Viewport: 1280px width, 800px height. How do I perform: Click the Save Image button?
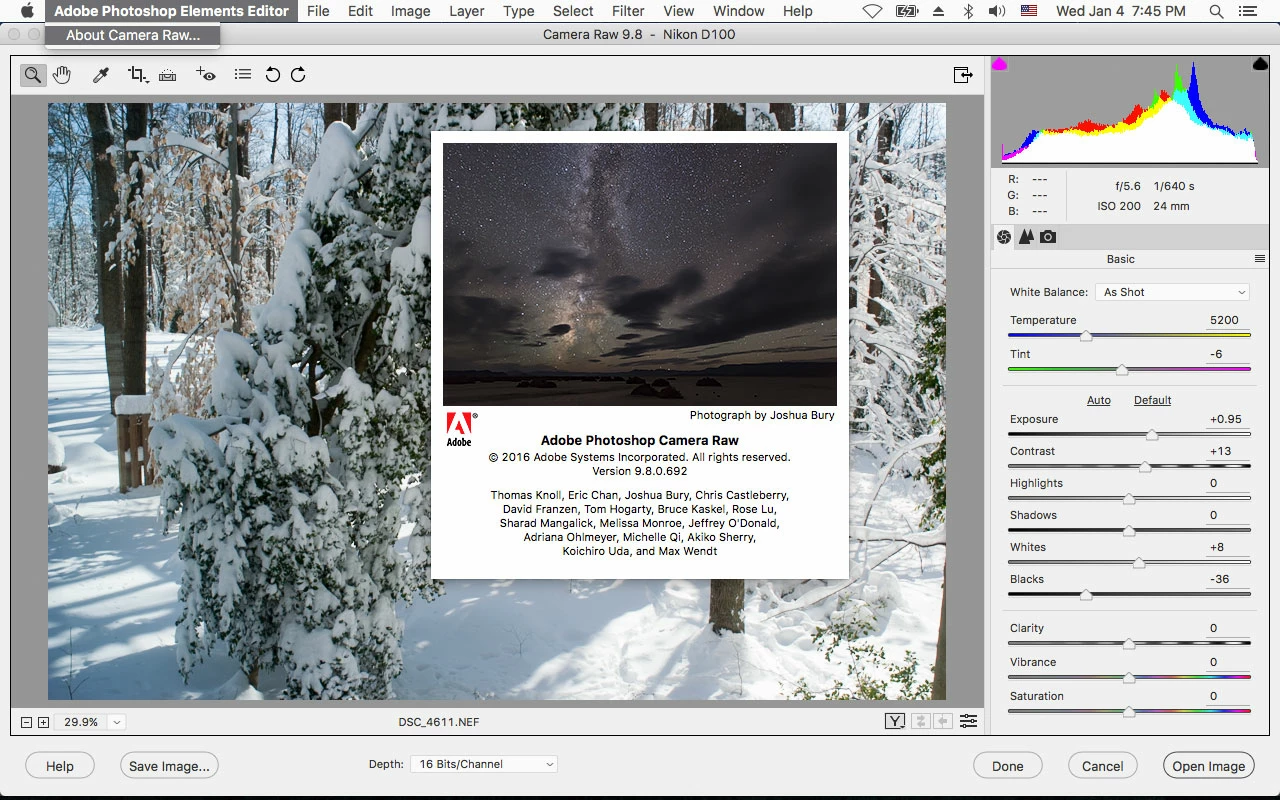point(169,766)
